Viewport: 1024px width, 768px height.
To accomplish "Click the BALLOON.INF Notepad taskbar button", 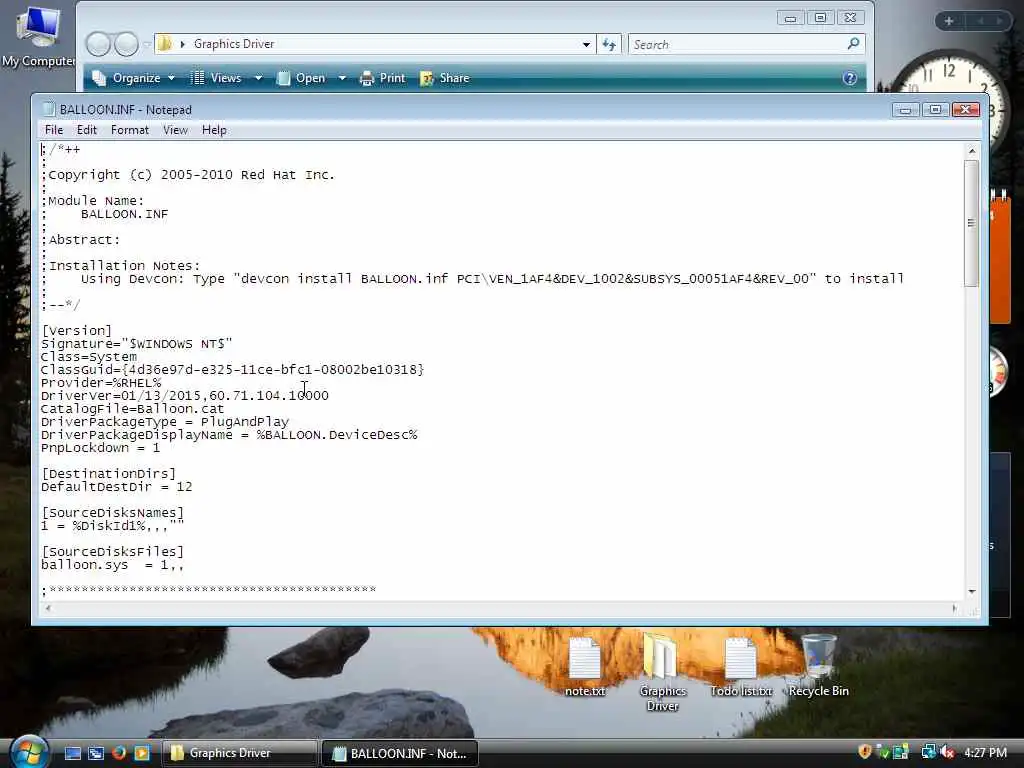I will pos(400,753).
